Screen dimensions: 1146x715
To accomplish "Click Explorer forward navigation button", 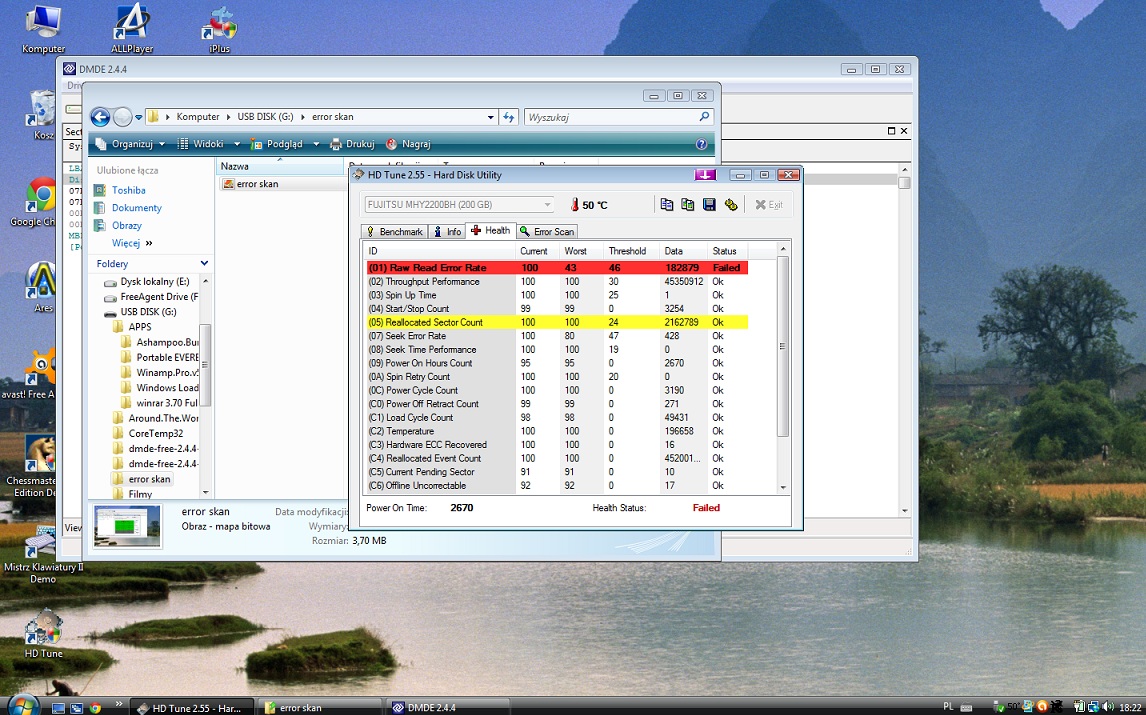I will click(x=123, y=117).
